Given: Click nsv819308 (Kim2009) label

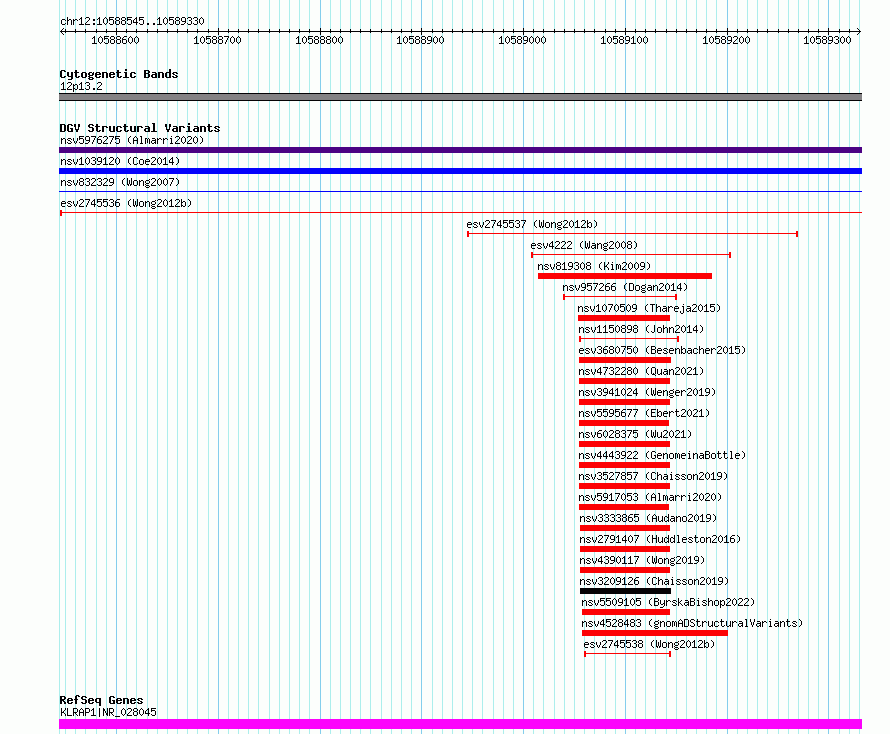Looking at the screenshot, I should 594,266.
